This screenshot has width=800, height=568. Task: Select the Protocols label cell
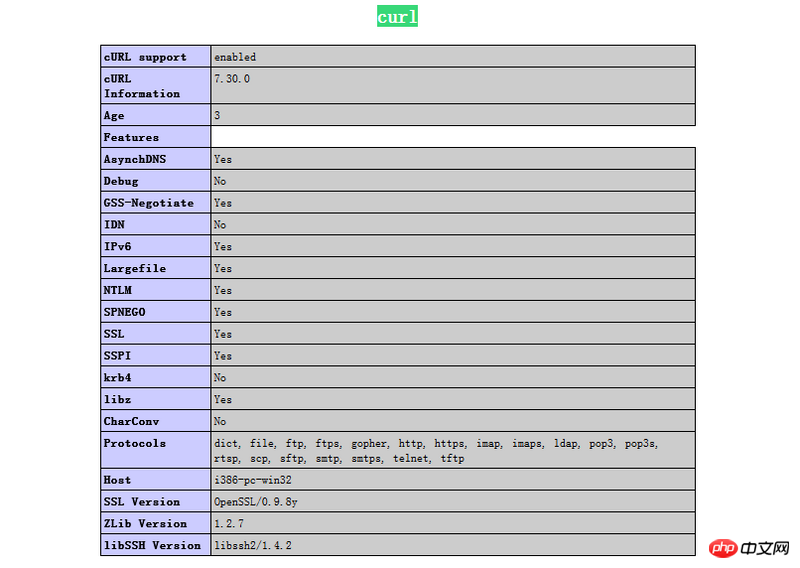pos(156,450)
